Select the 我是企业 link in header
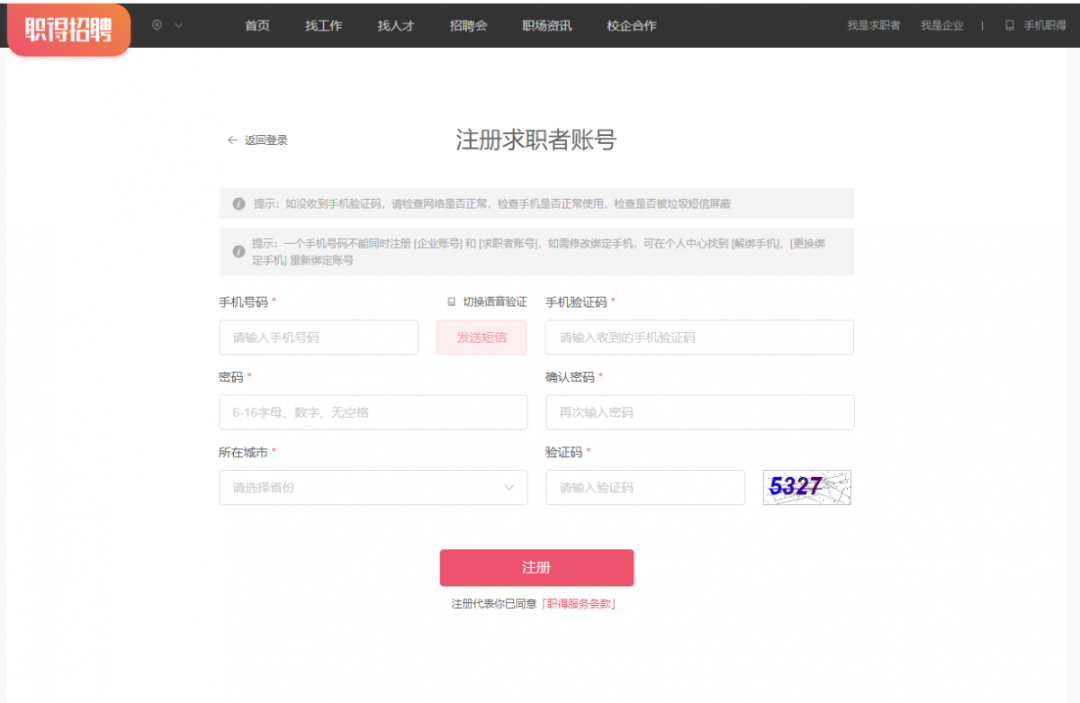This screenshot has width=1080, height=703. click(941, 26)
